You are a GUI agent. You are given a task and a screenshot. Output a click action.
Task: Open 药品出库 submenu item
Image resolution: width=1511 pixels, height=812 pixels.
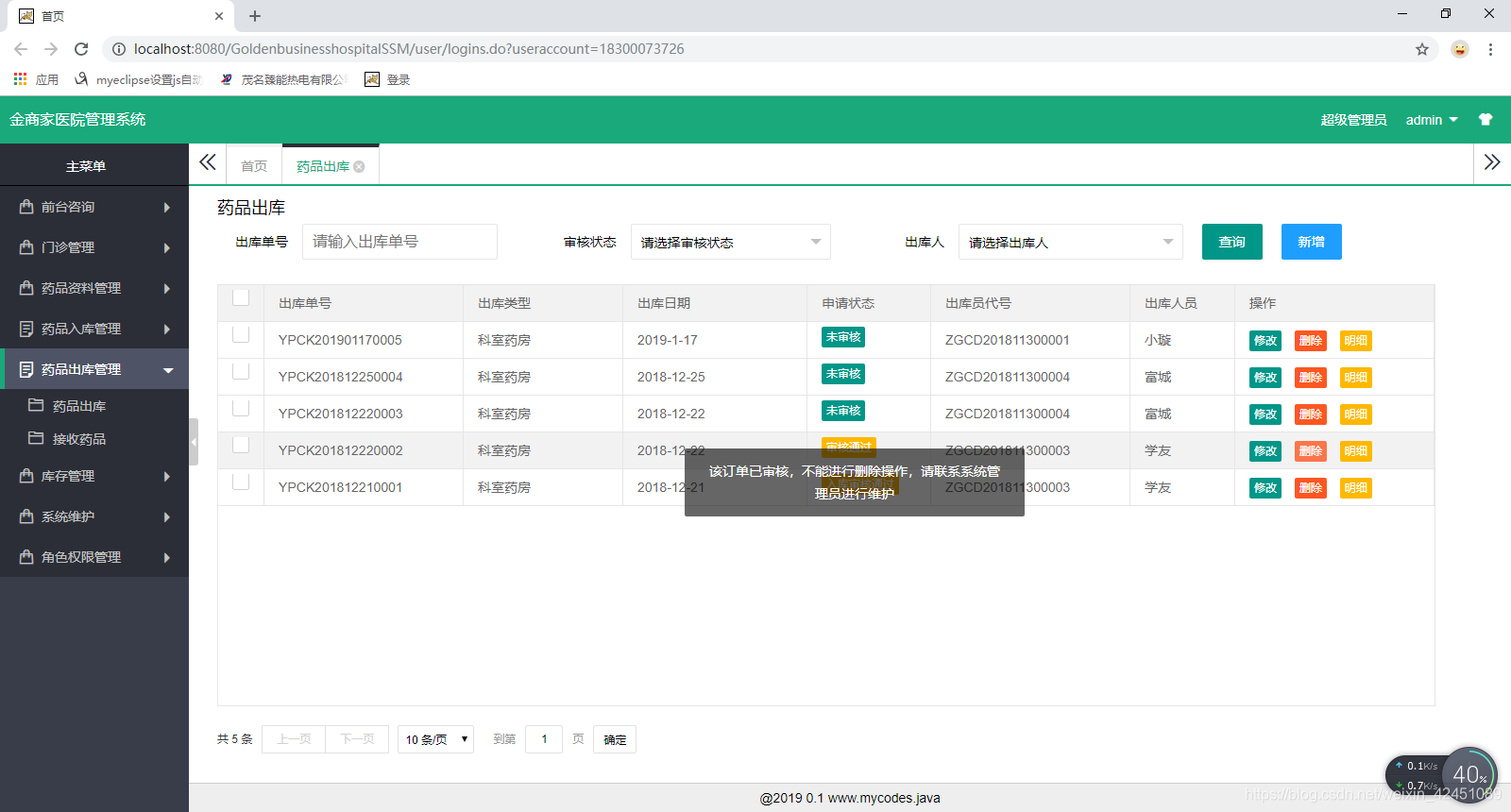tap(94, 406)
